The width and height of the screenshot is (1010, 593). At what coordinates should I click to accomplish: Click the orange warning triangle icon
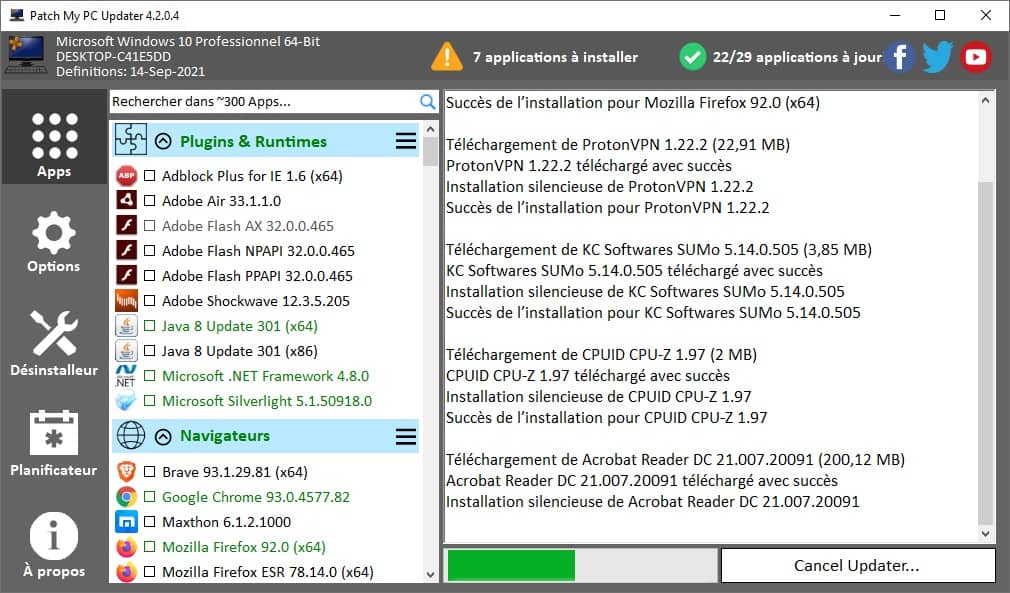click(x=446, y=57)
